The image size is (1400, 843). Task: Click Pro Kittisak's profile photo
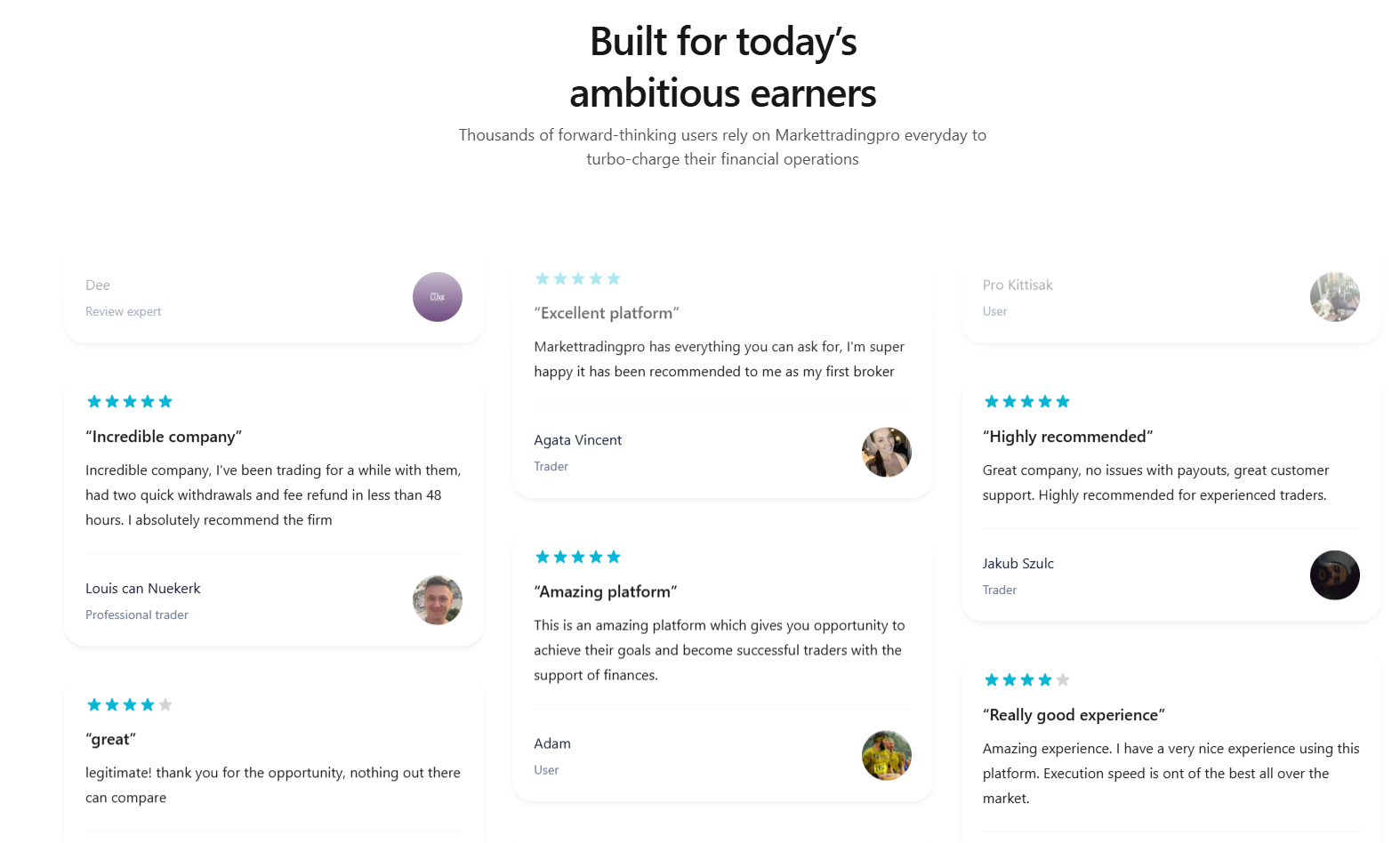(1334, 297)
